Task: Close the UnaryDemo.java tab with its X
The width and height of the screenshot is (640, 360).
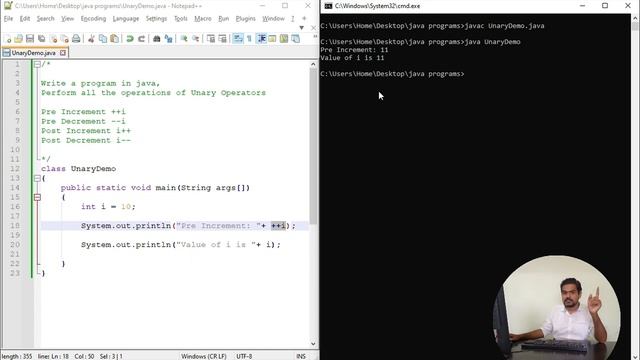Action: (x=62, y=53)
